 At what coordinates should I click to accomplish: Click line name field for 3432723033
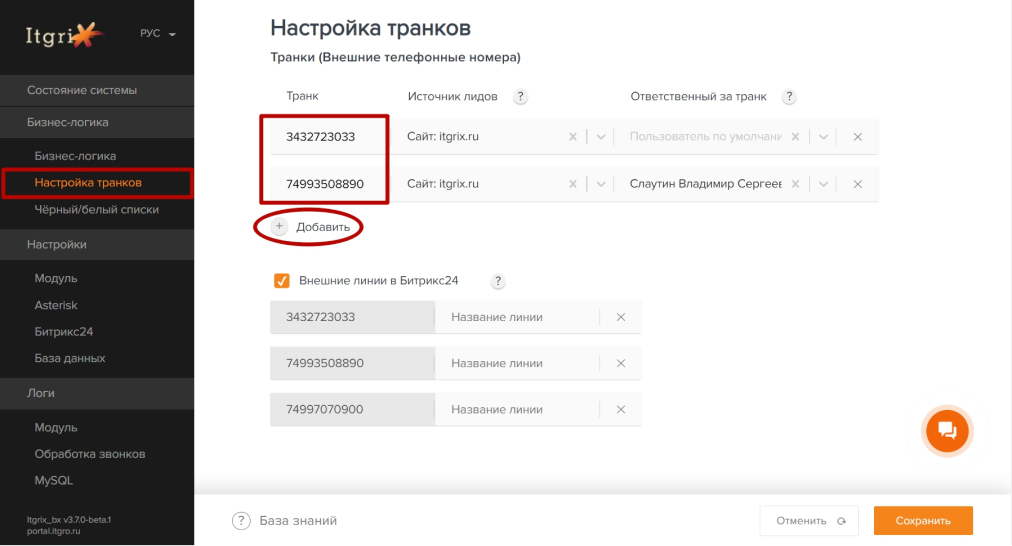coord(515,317)
